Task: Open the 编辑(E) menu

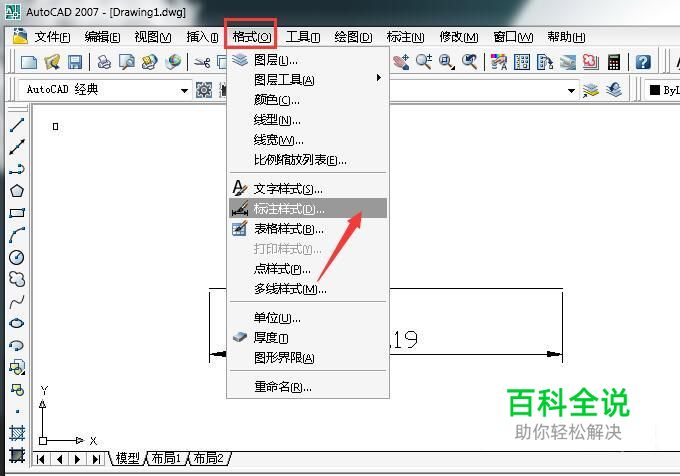Action: [x=102, y=37]
